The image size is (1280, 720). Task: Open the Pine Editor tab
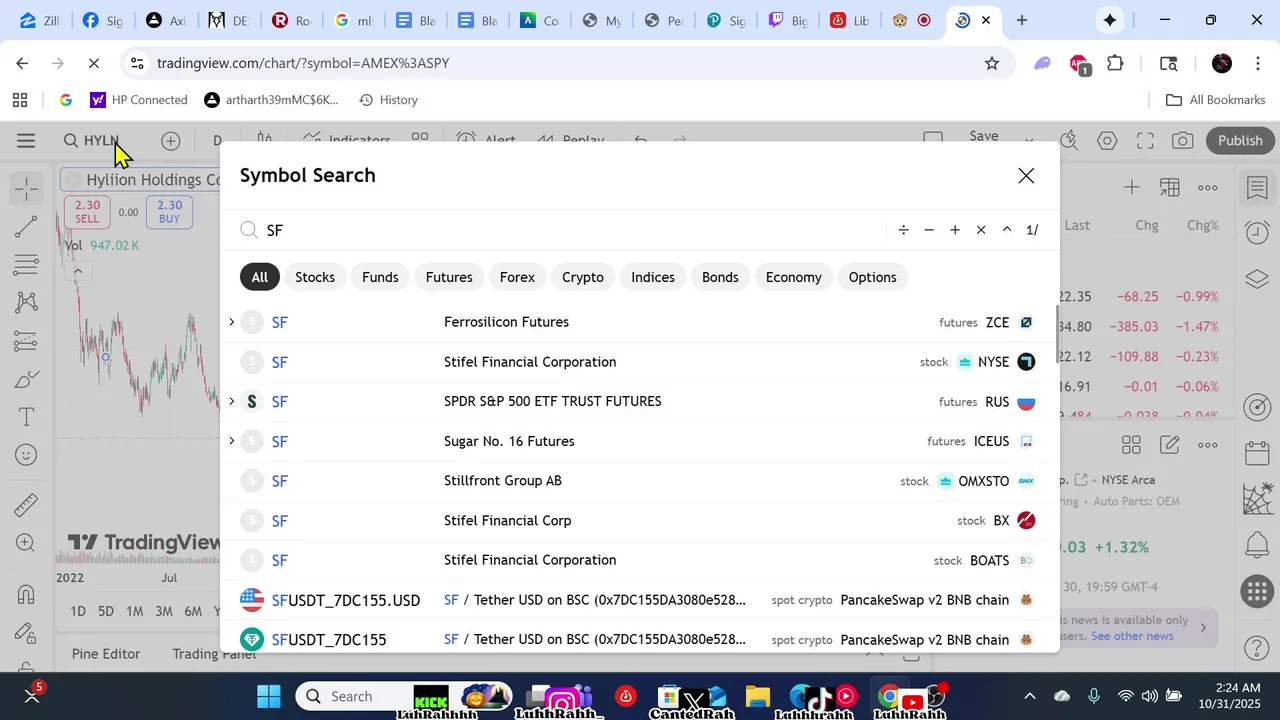[x=106, y=654]
